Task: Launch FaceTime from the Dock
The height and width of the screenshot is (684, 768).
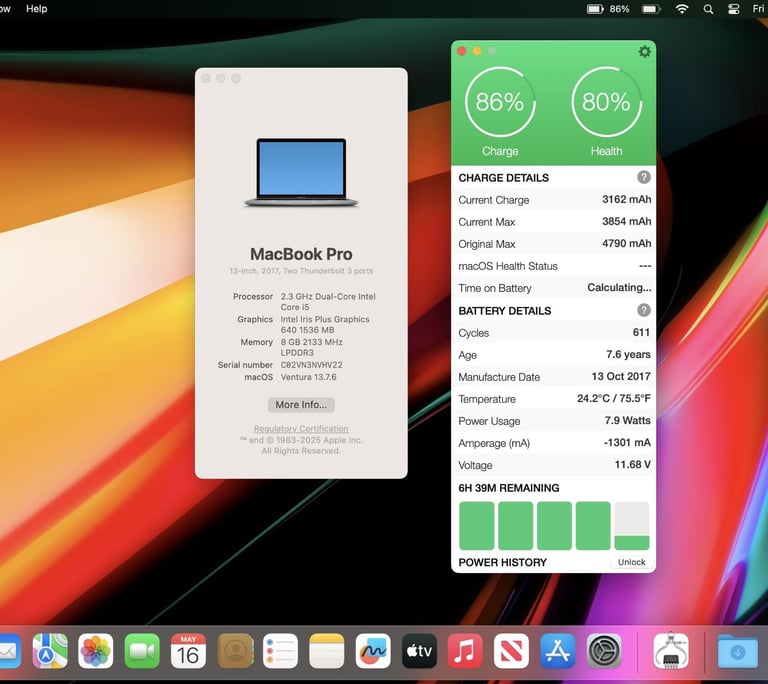Action: pyautogui.click(x=142, y=651)
